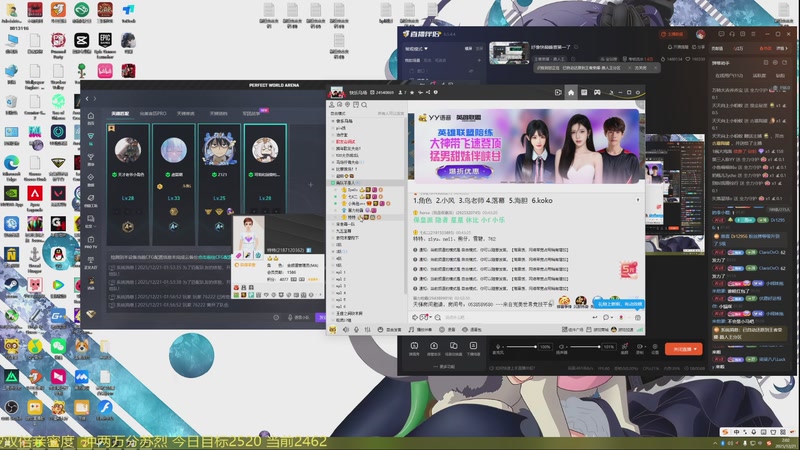Click the orange 主播任务 button in streaming assistant

(x=672, y=34)
